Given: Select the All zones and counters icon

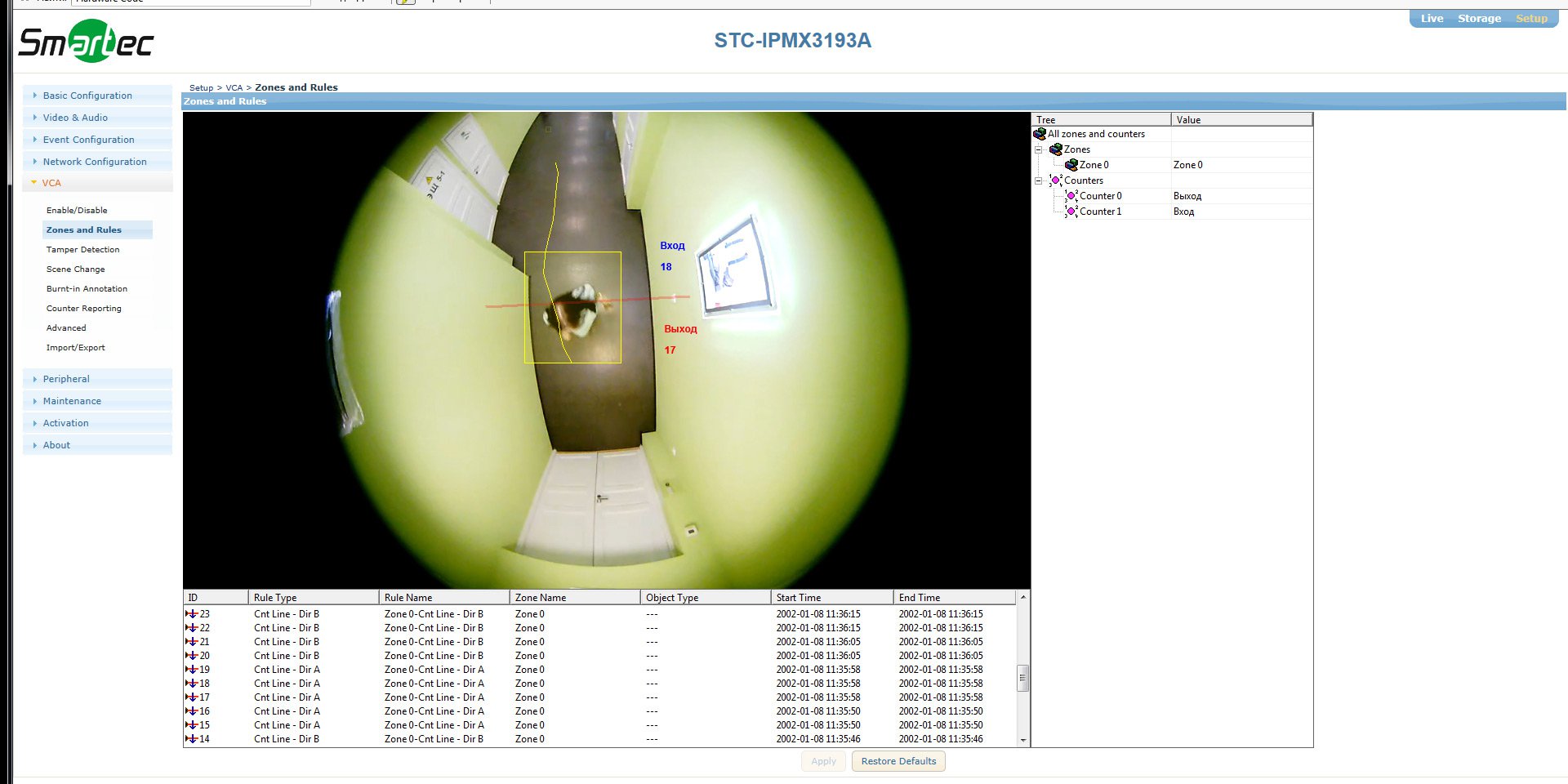Looking at the screenshot, I should pyautogui.click(x=1040, y=134).
